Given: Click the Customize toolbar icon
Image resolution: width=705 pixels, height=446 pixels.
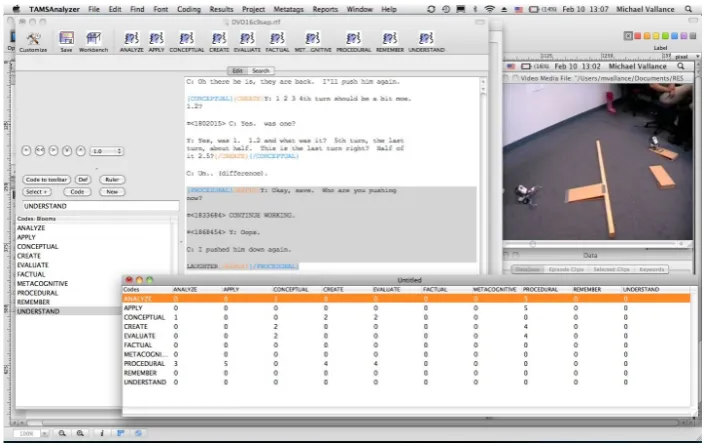Looking at the screenshot, I should point(33,42).
